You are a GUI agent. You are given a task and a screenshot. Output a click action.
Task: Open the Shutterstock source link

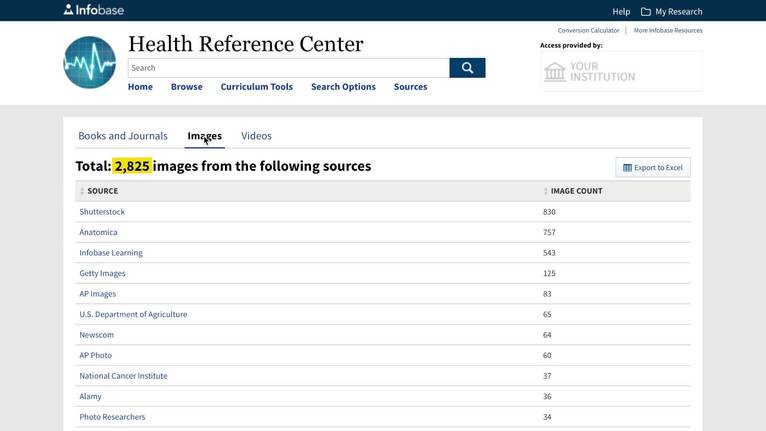tap(102, 212)
